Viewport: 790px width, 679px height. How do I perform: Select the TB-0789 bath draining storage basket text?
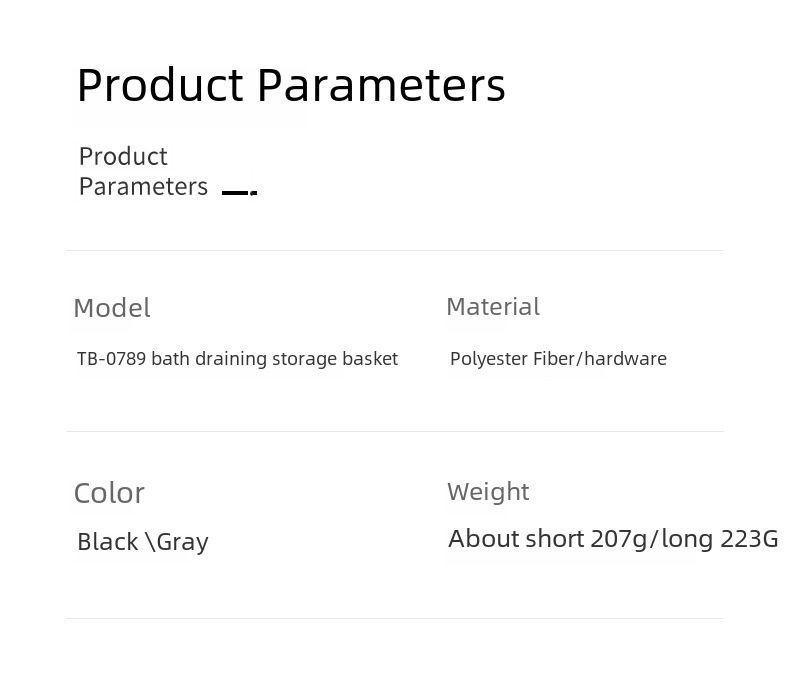pyautogui.click(x=237, y=359)
